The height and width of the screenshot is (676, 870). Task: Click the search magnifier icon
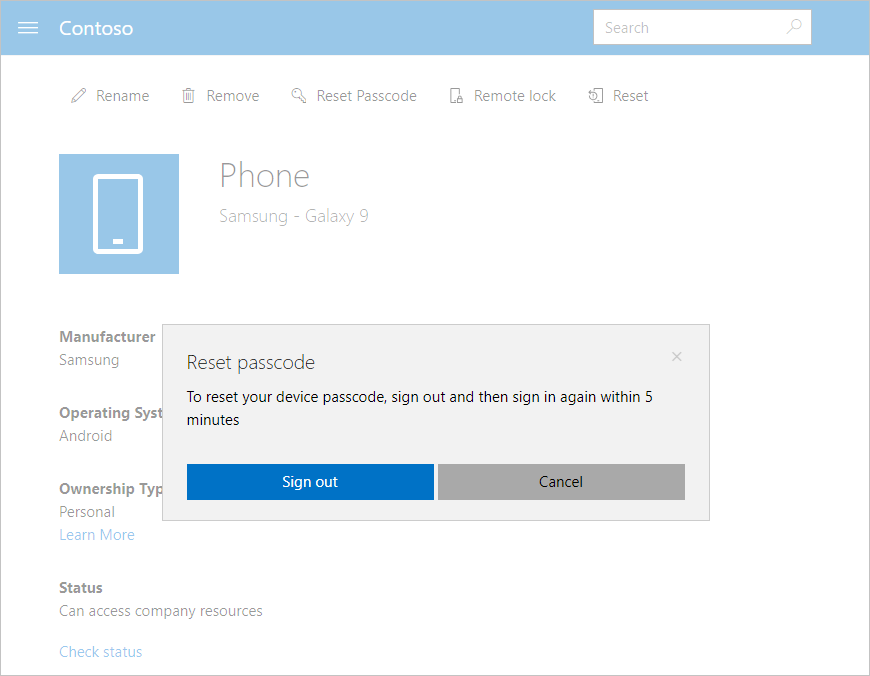pyautogui.click(x=794, y=27)
